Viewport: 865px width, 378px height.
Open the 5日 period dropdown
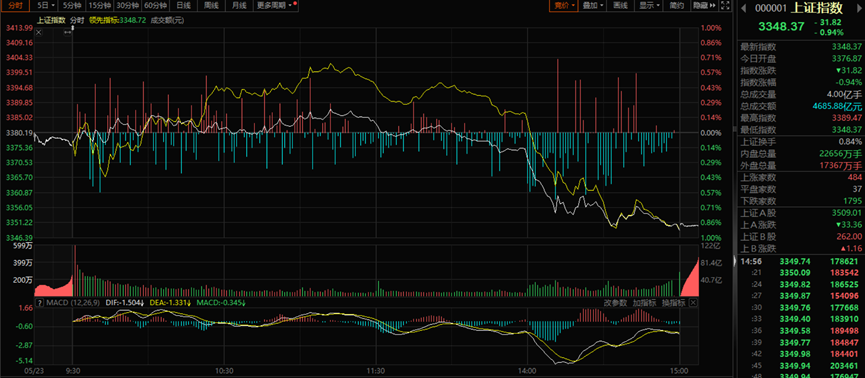(46, 6)
